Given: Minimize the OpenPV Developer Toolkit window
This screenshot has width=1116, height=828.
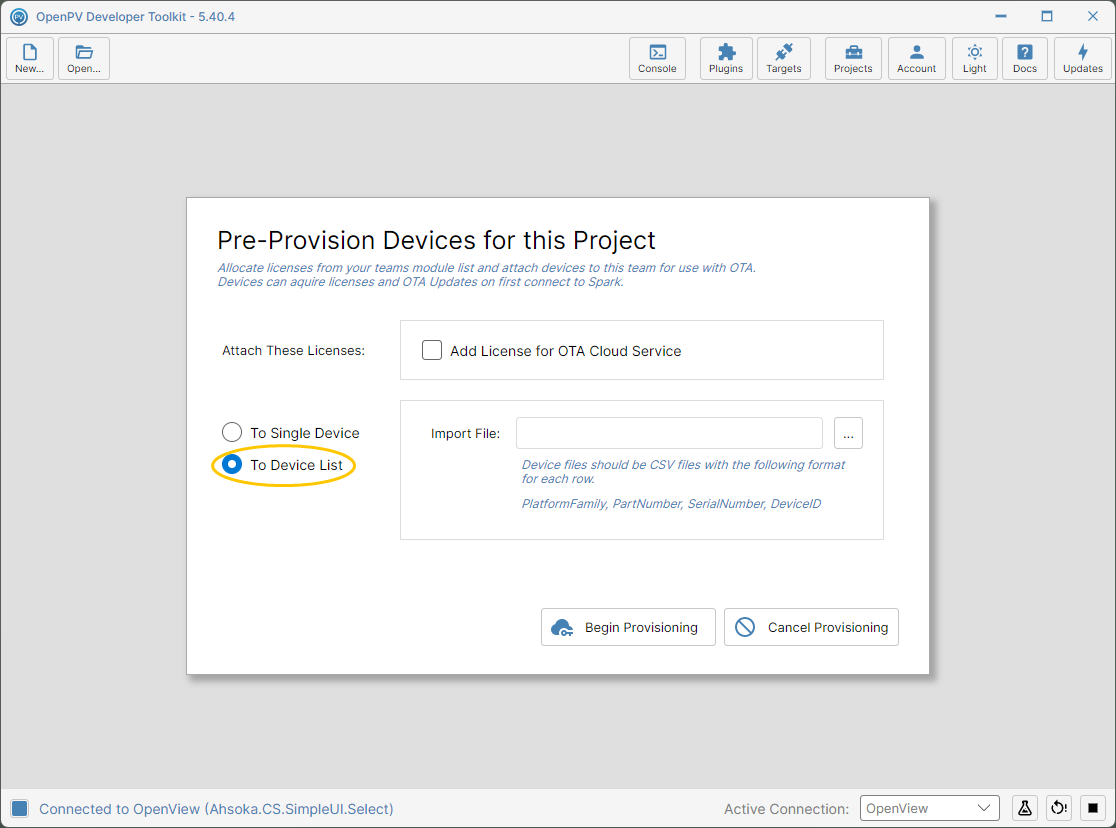Looking at the screenshot, I should click(1001, 16).
